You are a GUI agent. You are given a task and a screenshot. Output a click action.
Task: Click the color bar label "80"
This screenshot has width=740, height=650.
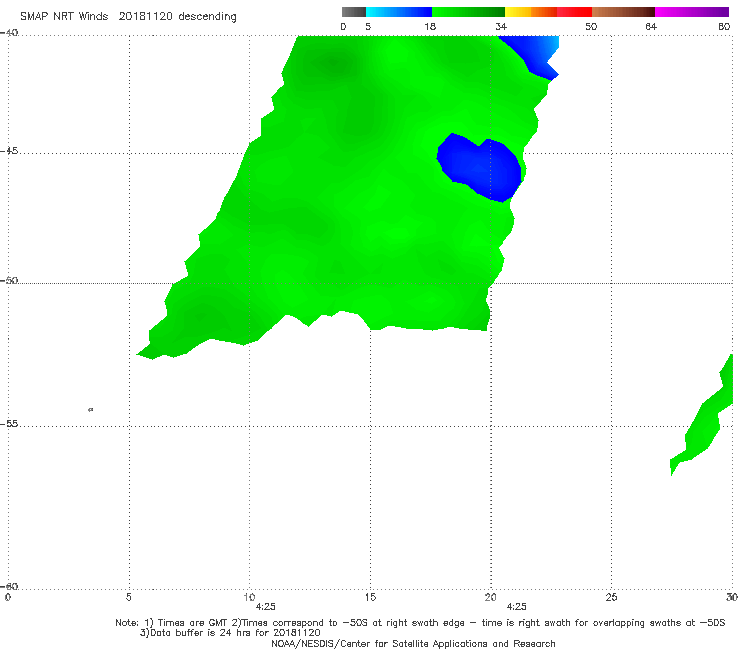coord(724,27)
